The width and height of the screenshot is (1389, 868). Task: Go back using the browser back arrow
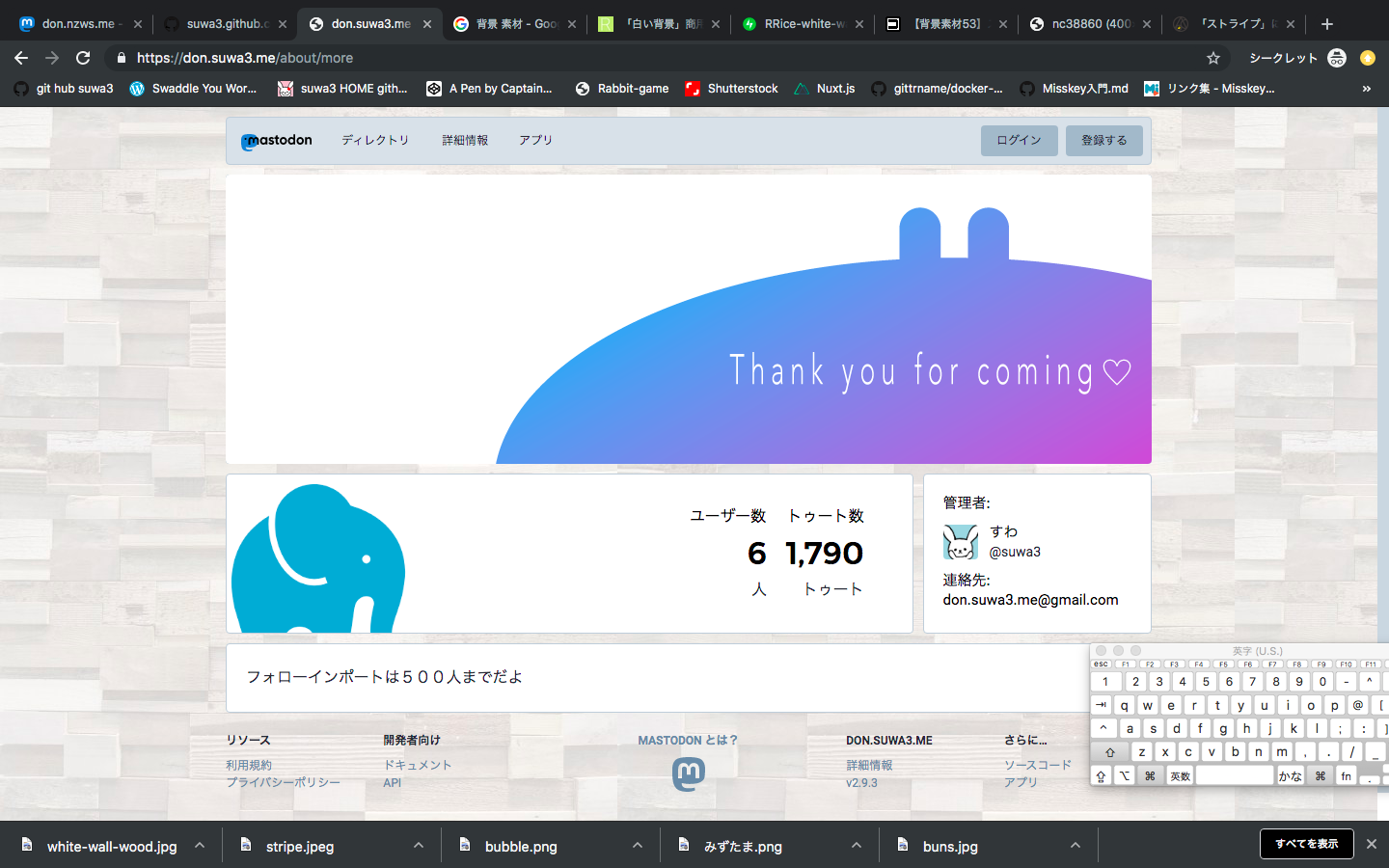tap(21, 58)
